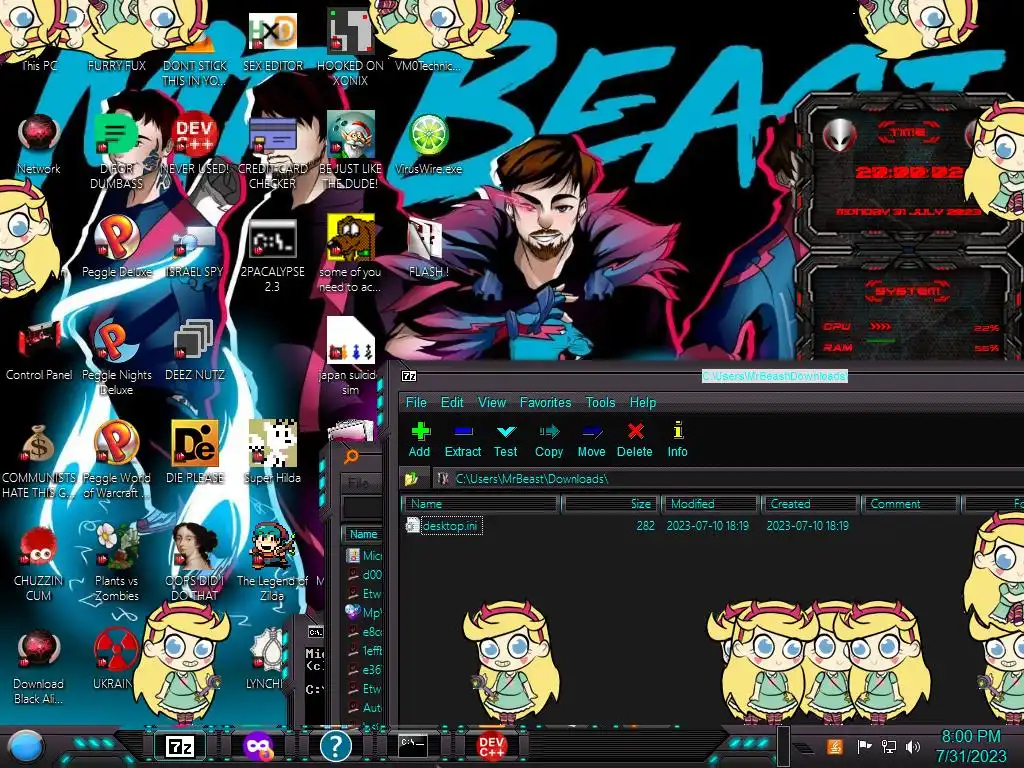1024x768 pixels.
Task: Open the Favorites menu in 7-Zip
Action: (x=545, y=402)
